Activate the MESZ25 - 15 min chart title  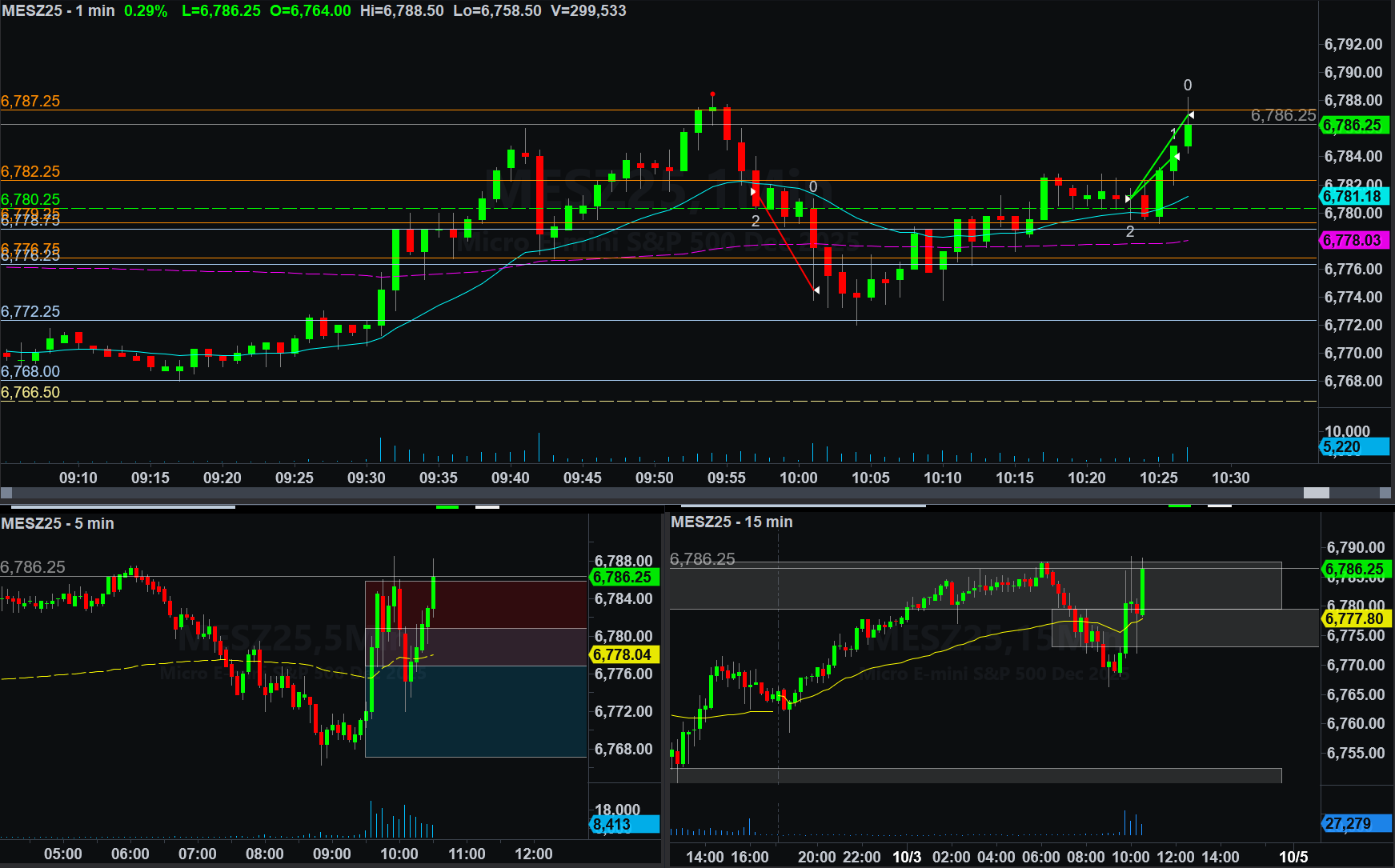(x=732, y=522)
